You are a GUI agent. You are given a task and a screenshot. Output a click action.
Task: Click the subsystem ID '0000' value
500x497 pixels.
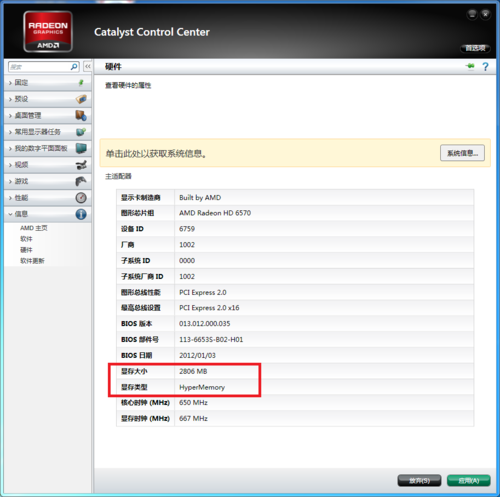(187, 260)
